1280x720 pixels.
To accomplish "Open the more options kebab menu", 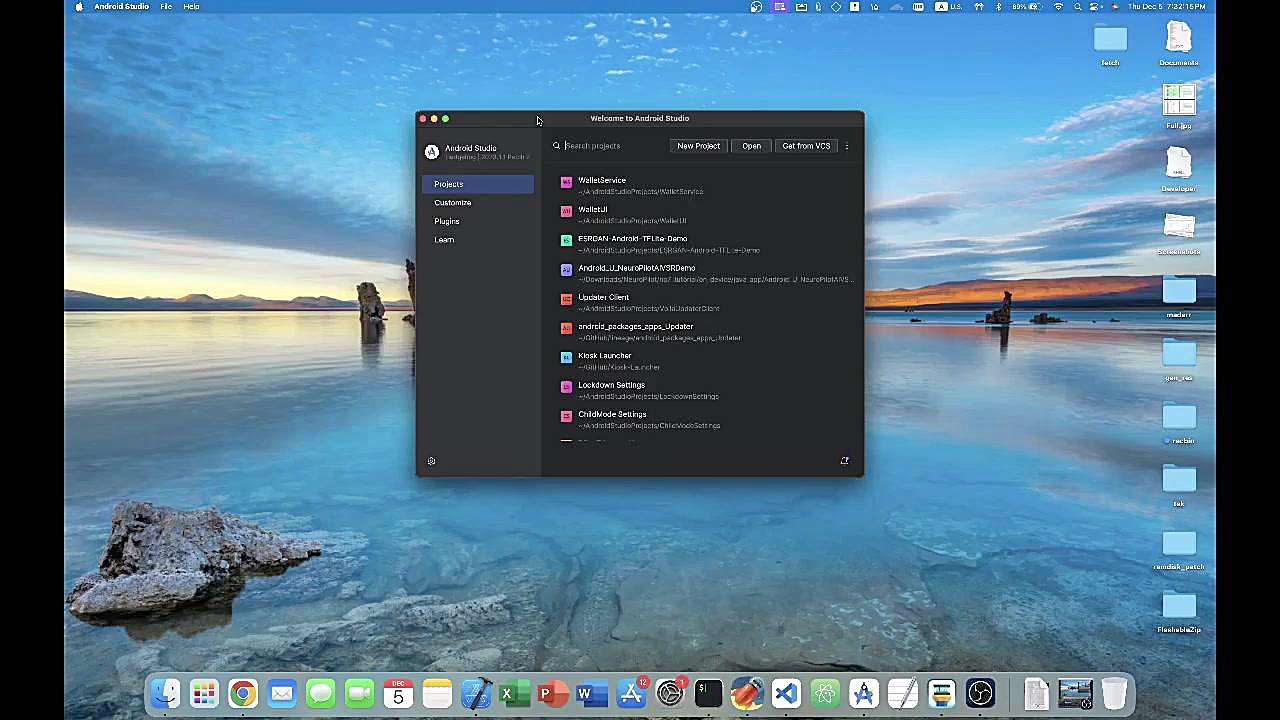I will [x=846, y=146].
